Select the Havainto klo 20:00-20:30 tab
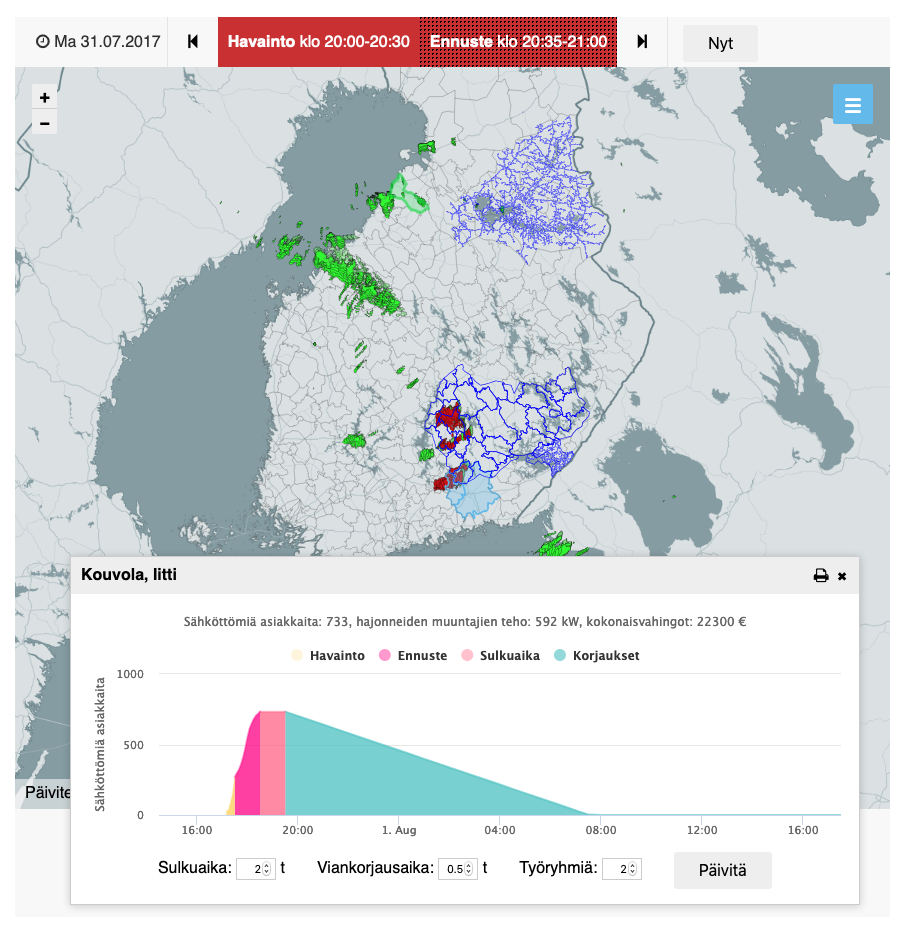The height and width of the screenshot is (937, 908). pyautogui.click(x=319, y=42)
